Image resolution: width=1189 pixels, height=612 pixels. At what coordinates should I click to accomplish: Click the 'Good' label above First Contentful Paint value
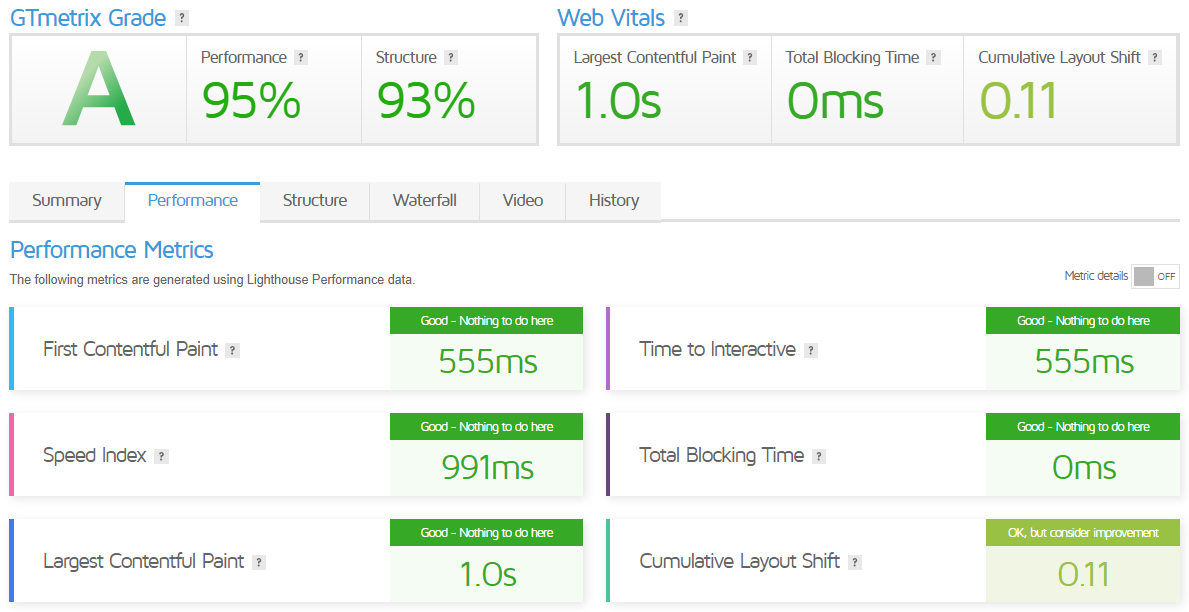click(x=487, y=321)
